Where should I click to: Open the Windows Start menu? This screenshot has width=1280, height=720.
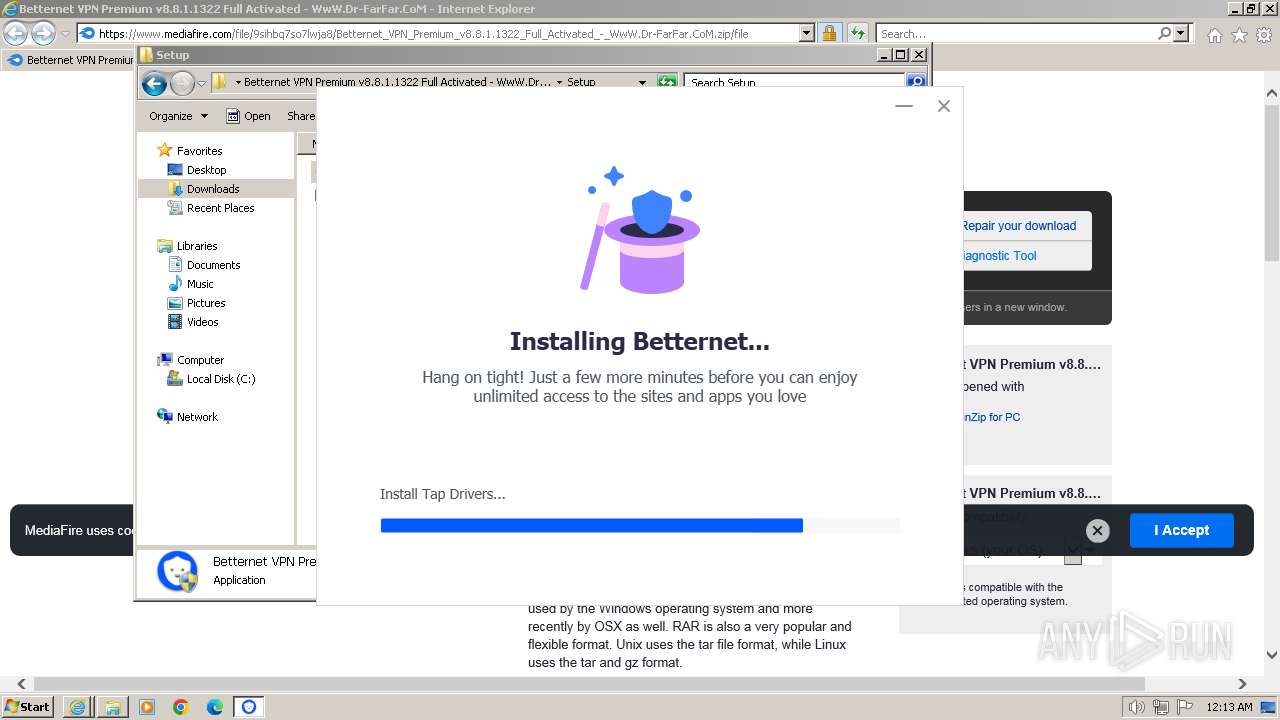28,706
